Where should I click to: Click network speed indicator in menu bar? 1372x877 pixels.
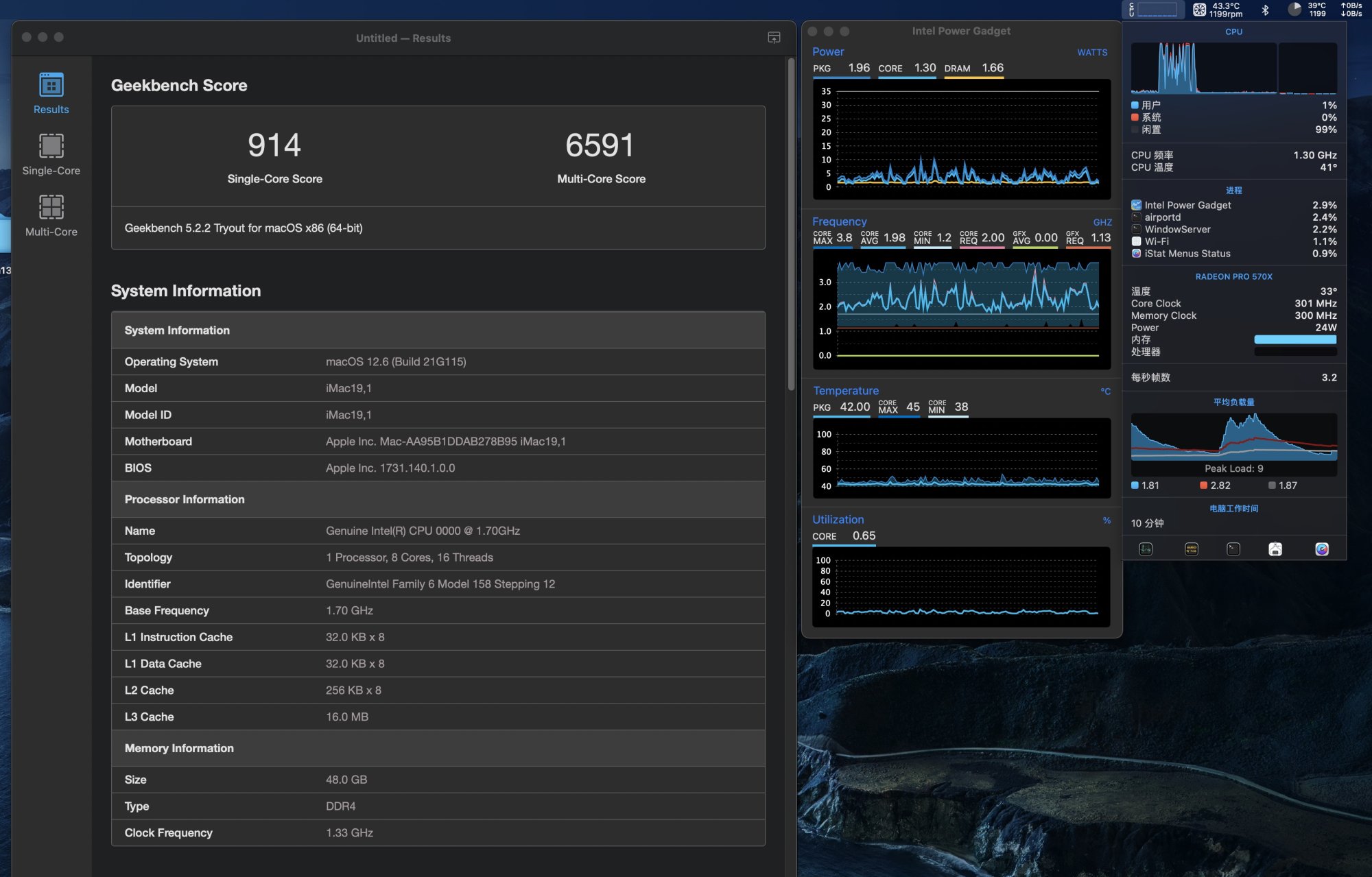coord(1351,10)
